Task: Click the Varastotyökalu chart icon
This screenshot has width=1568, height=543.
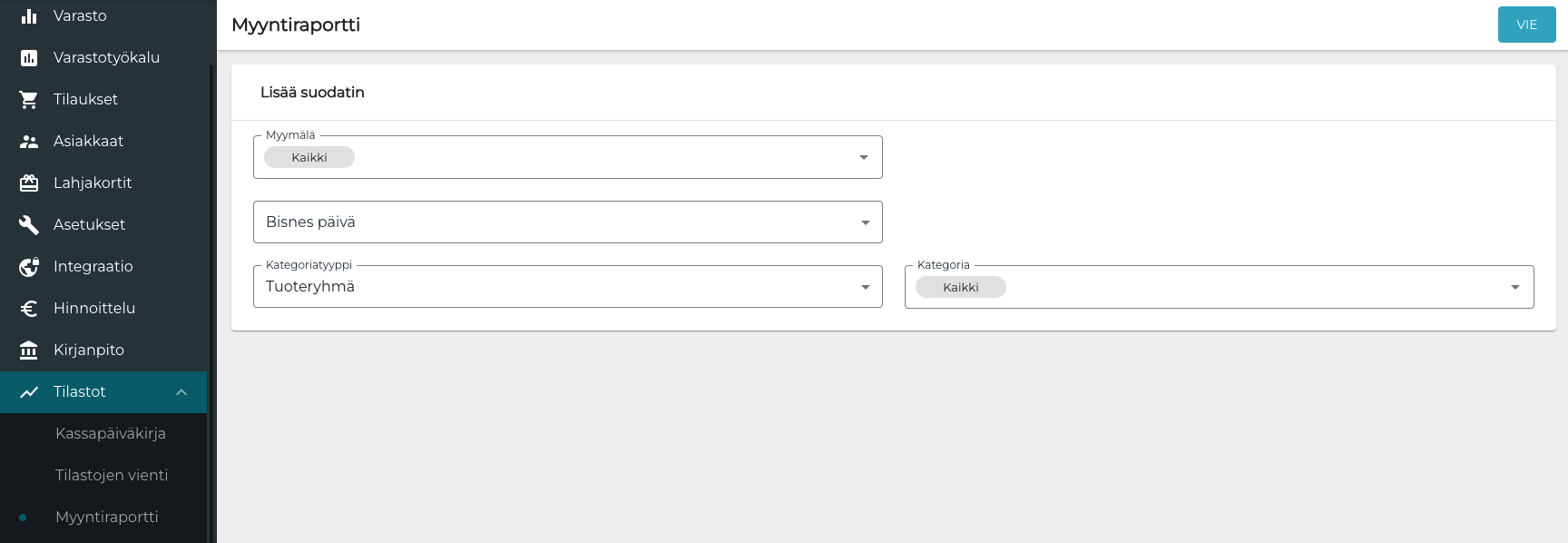Action: 29,58
